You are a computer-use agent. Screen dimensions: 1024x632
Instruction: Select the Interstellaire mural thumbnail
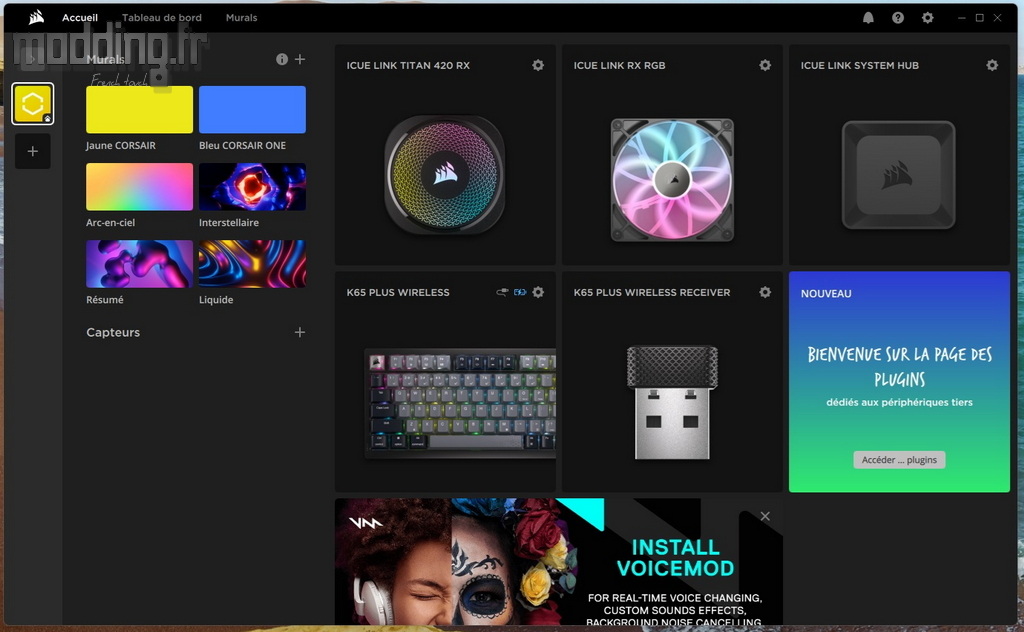pyautogui.click(x=252, y=187)
